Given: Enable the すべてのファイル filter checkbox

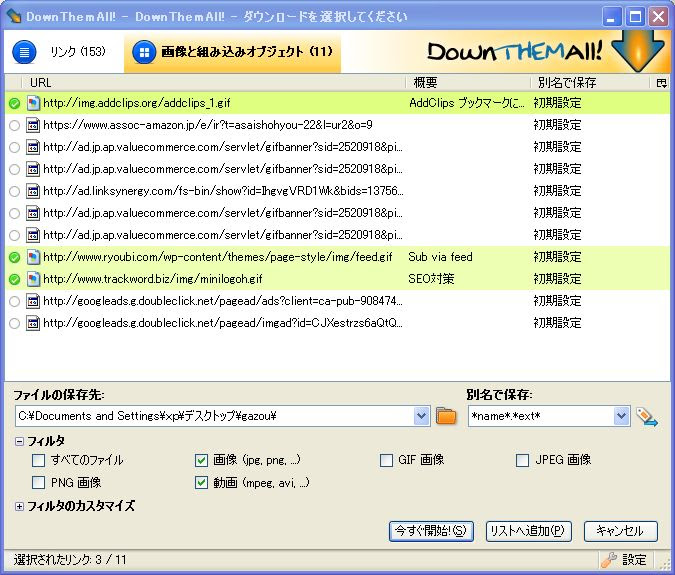Looking at the screenshot, I should pyautogui.click(x=38, y=461).
